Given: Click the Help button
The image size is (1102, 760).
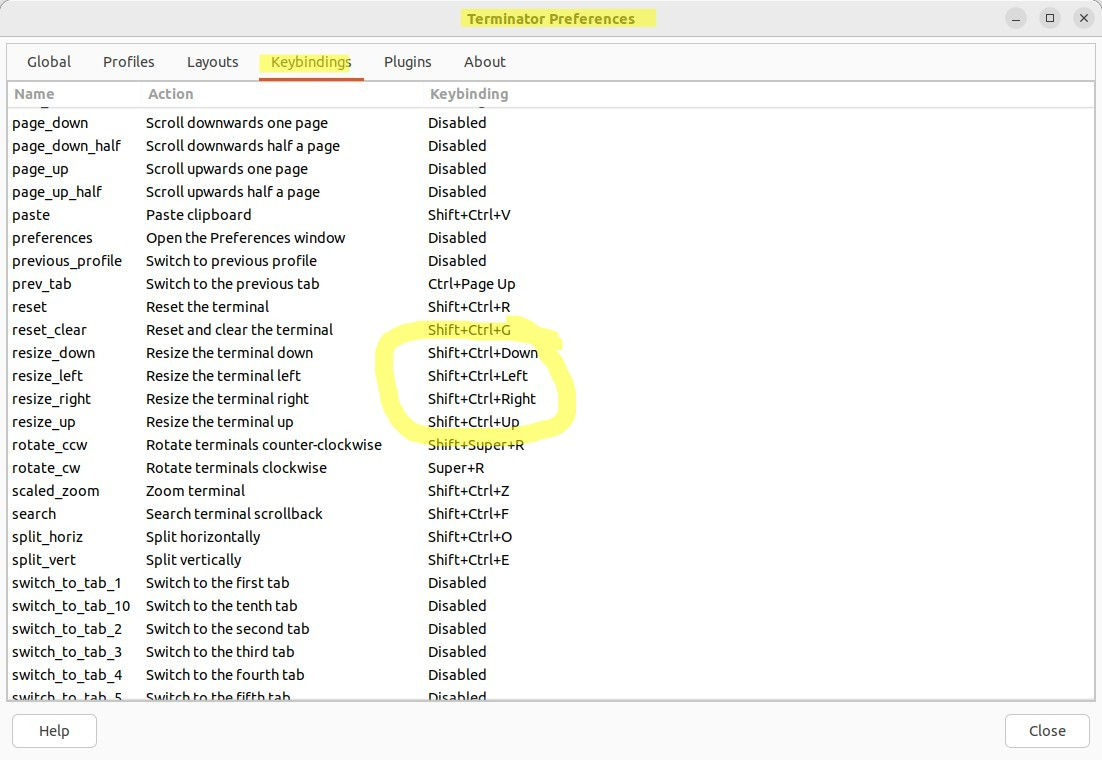Looking at the screenshot, I should (54, 731).
